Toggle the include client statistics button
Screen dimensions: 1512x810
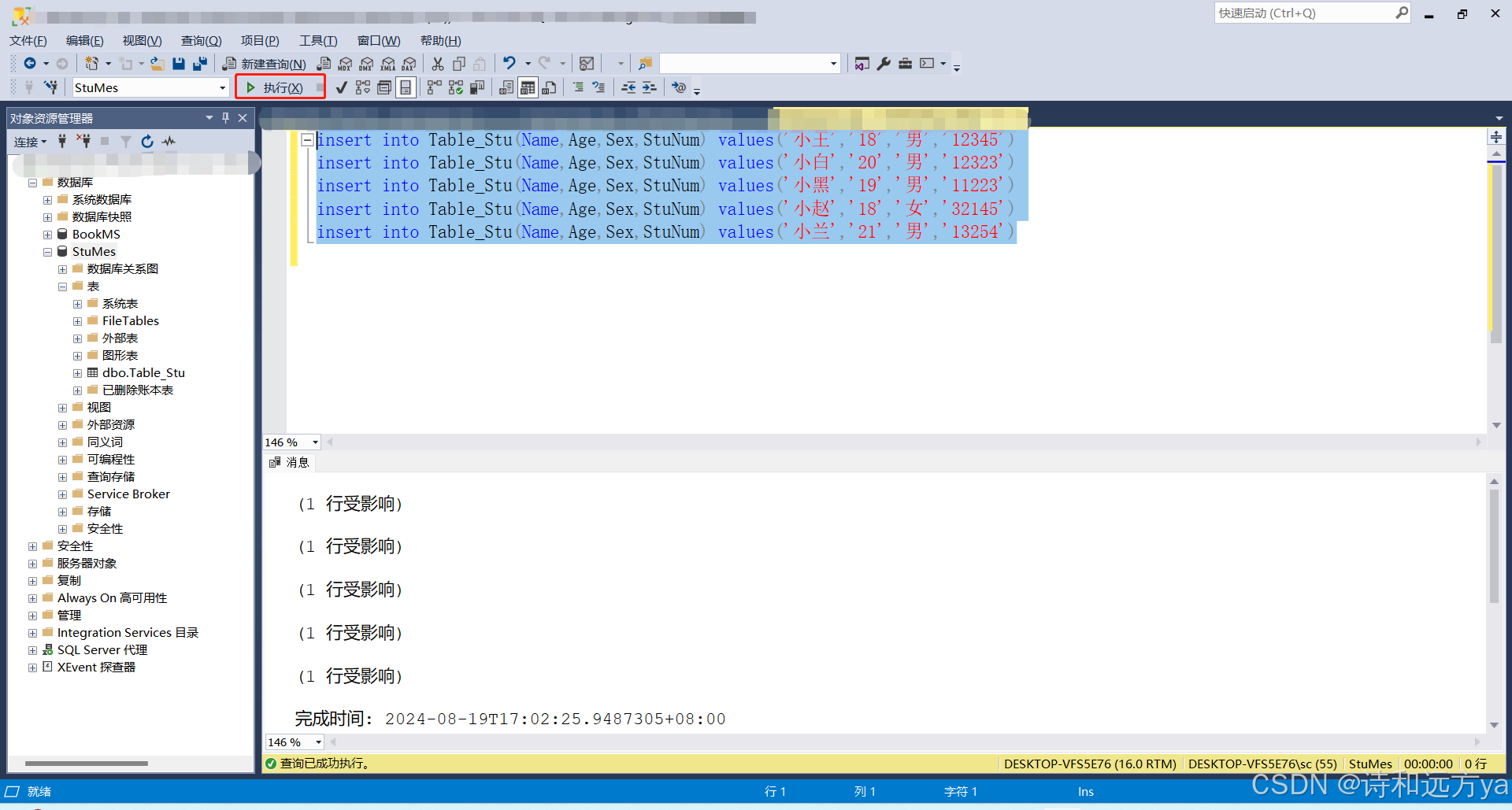pyautogui.click(x=477, y=87)
